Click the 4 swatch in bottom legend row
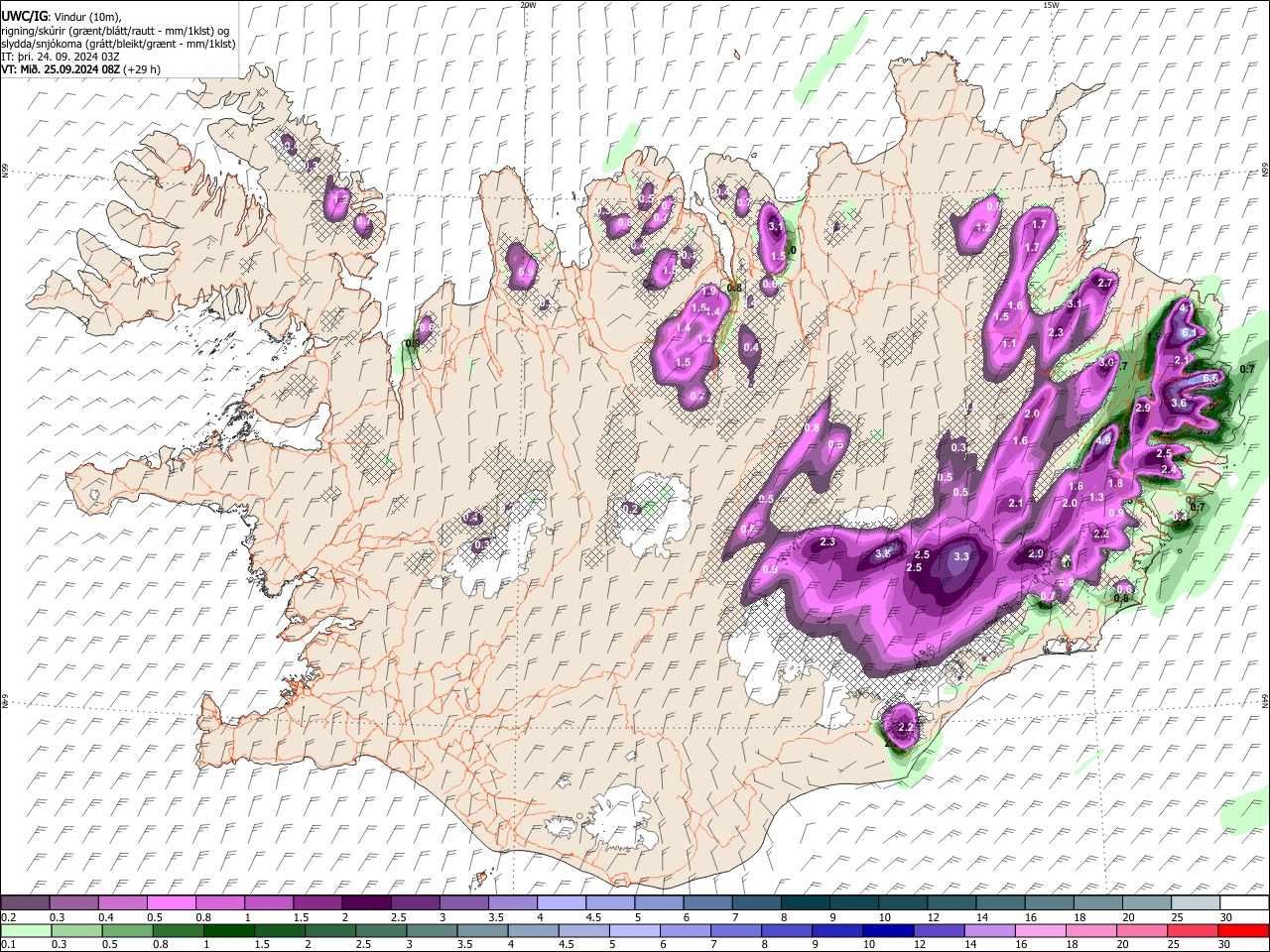 click(x=533, y=930)
